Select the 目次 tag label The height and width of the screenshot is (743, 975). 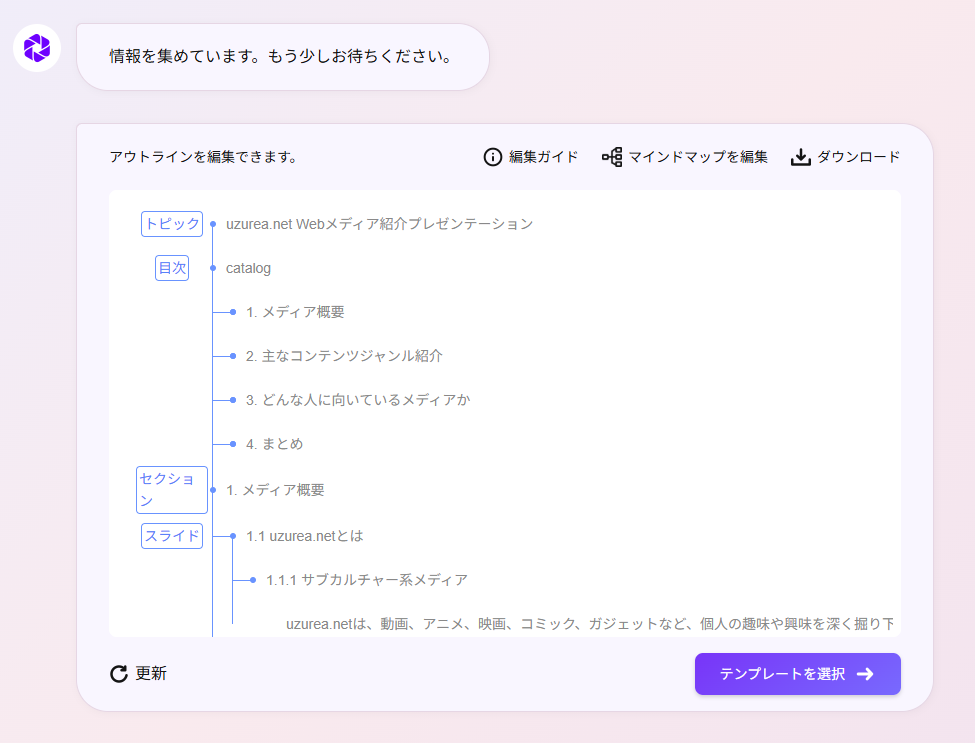(172, 268)
